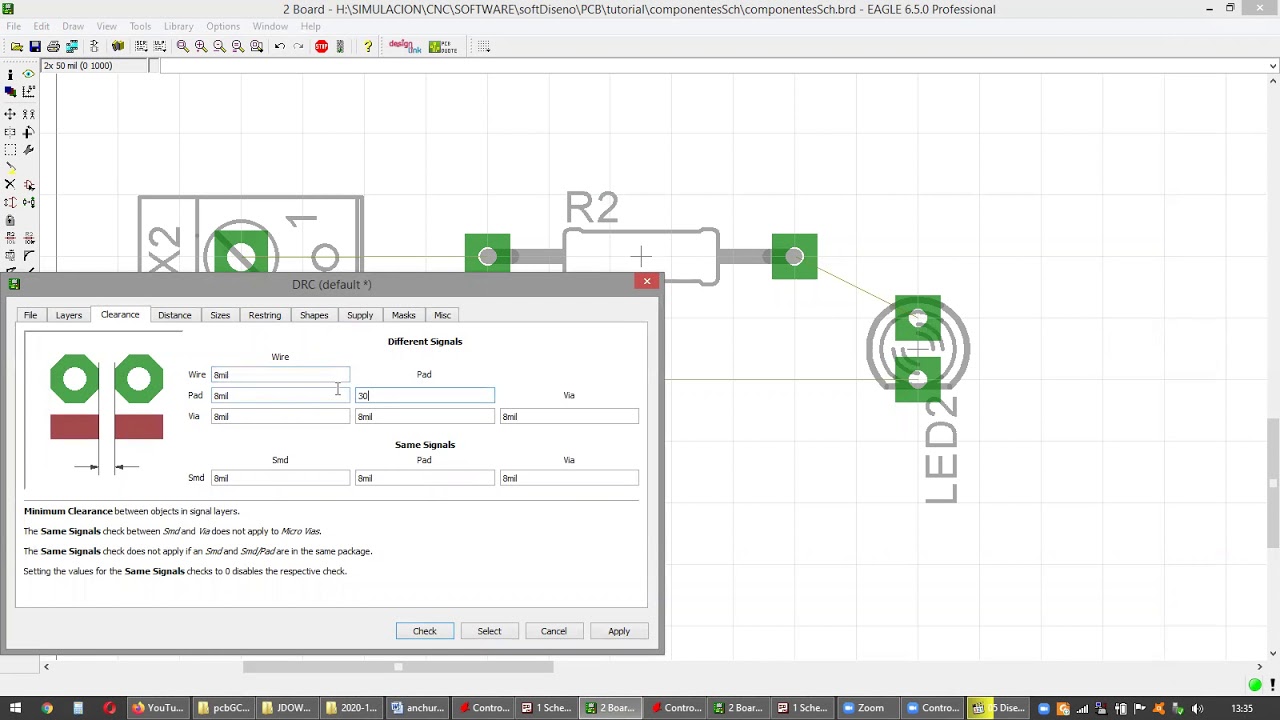Switch to DRC Sizes tab
Screen dimensions: 1280x720
[x=220, y=315]
